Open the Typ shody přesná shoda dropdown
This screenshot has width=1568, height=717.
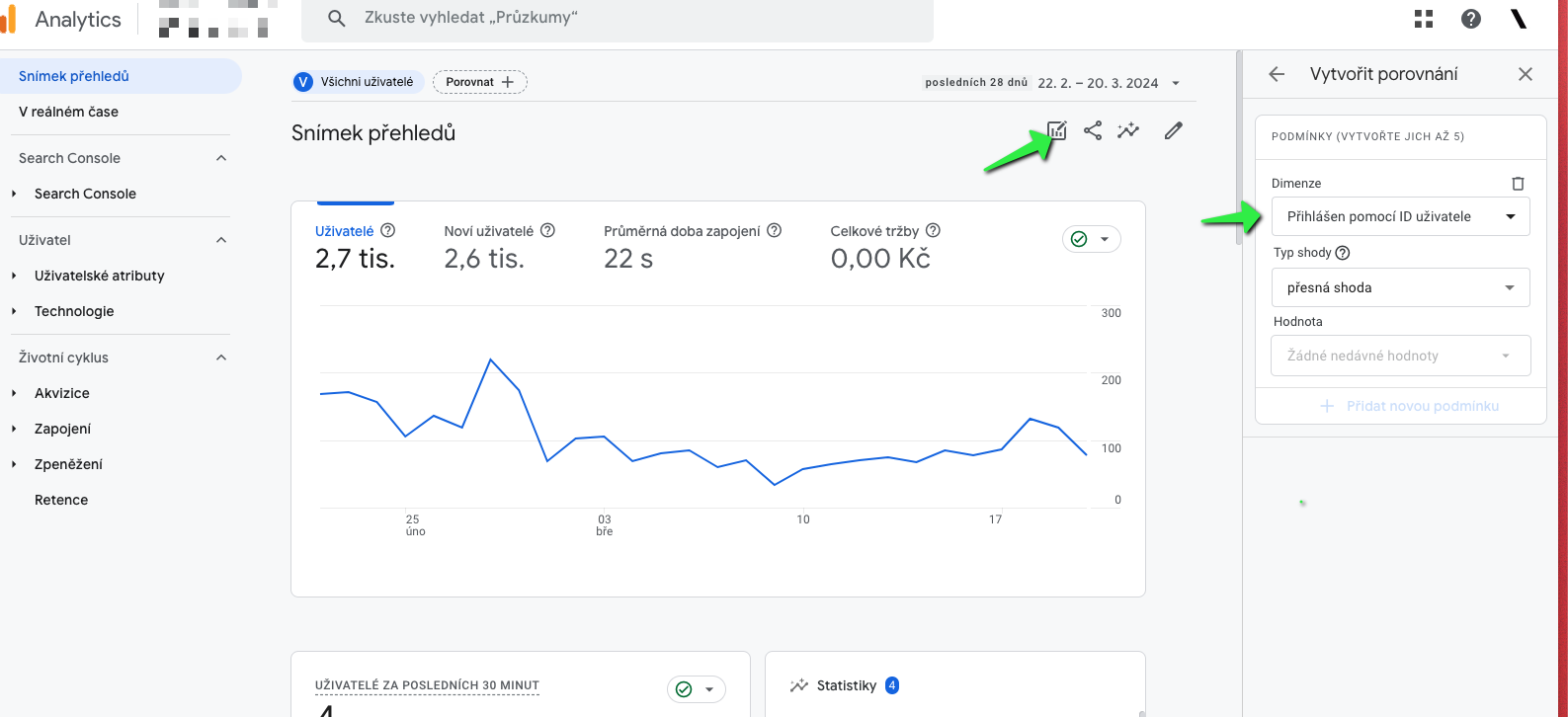[1400, 287]
